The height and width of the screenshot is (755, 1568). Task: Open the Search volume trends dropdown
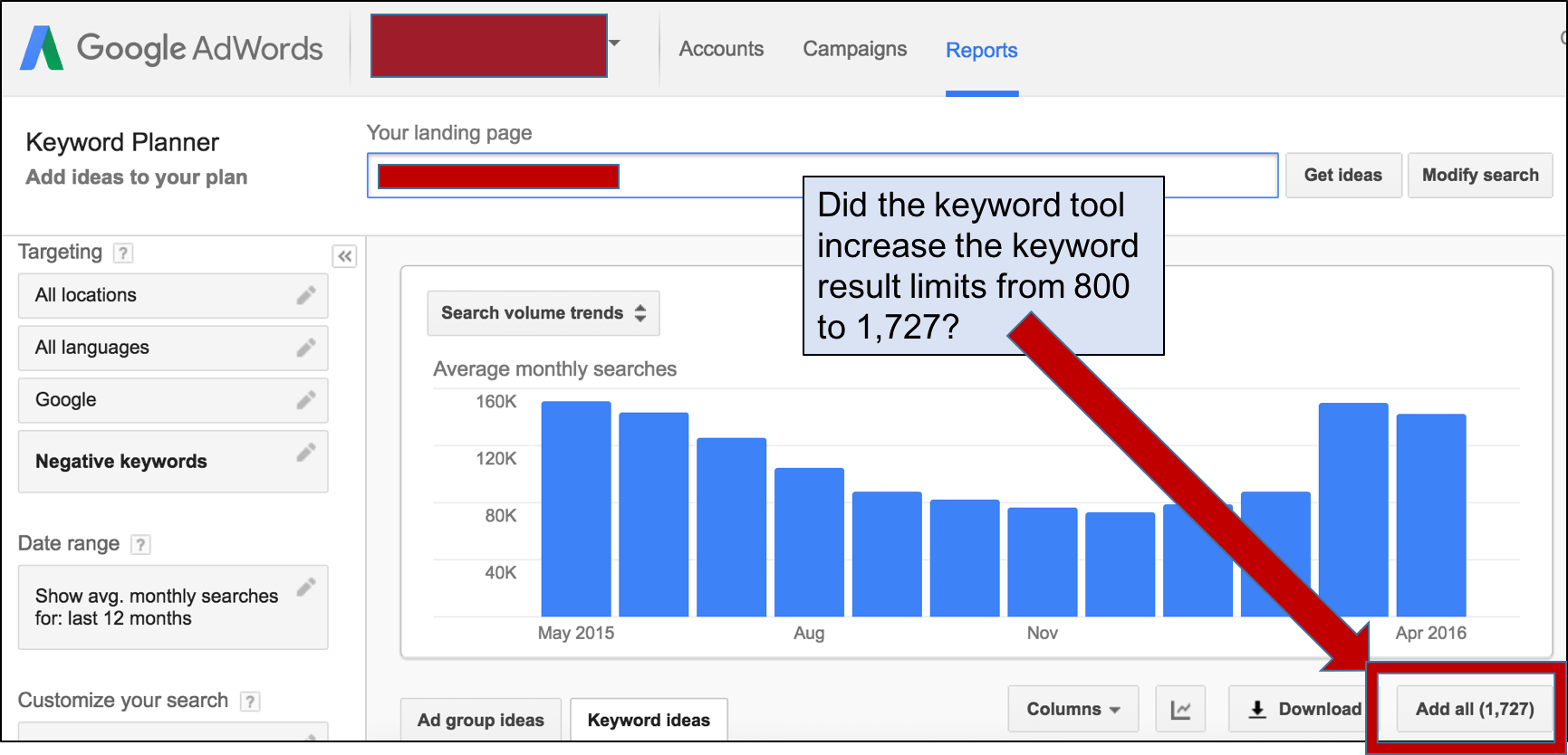544,313
